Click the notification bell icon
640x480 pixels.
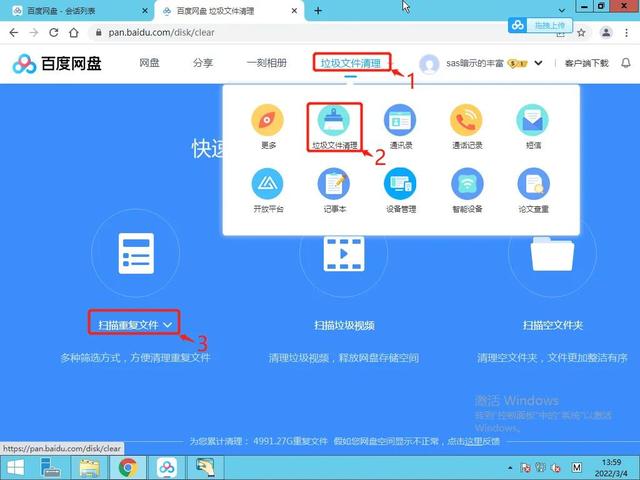click(626, 63)
